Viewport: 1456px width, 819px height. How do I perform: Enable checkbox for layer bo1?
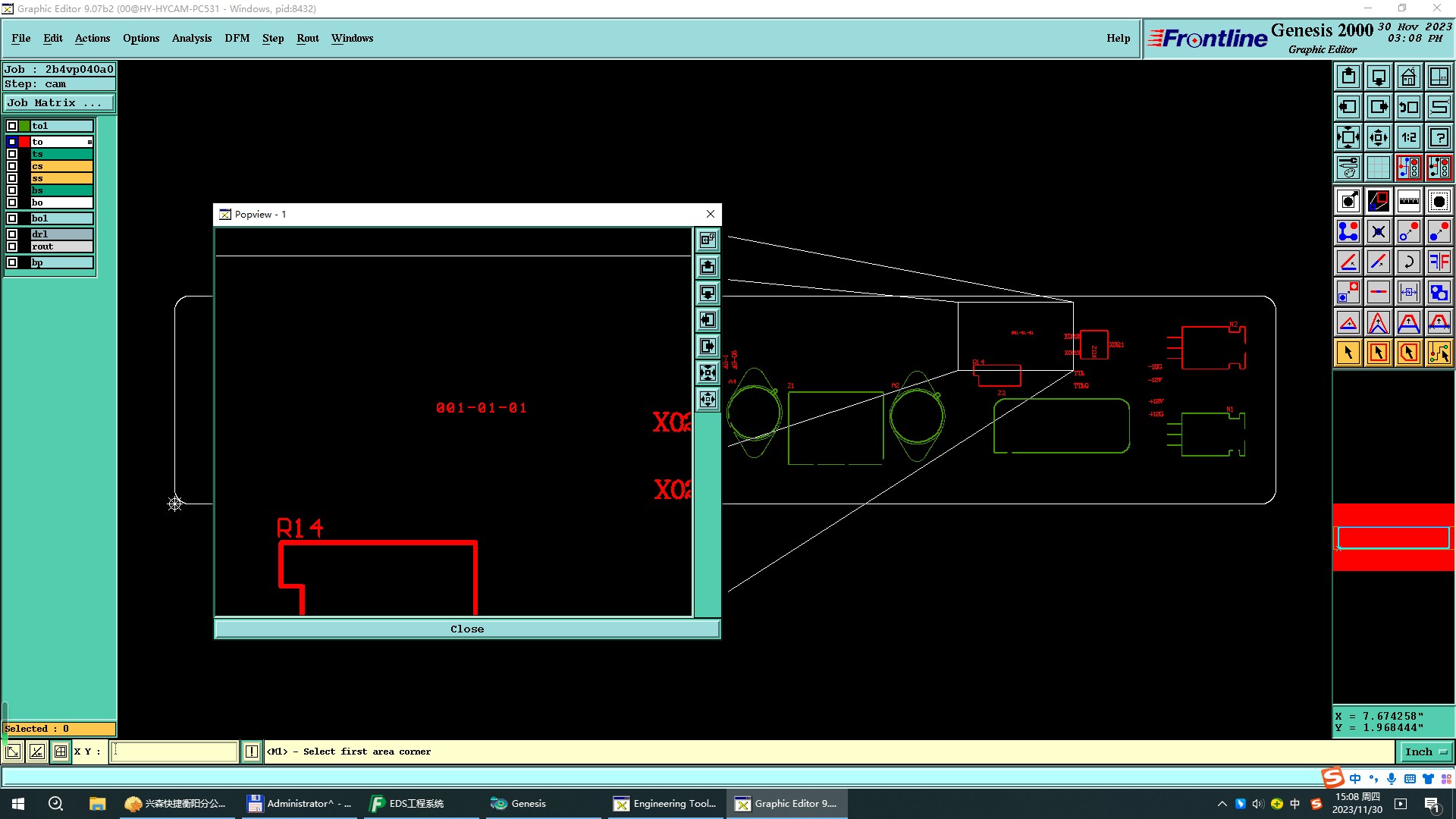point(12,218)
